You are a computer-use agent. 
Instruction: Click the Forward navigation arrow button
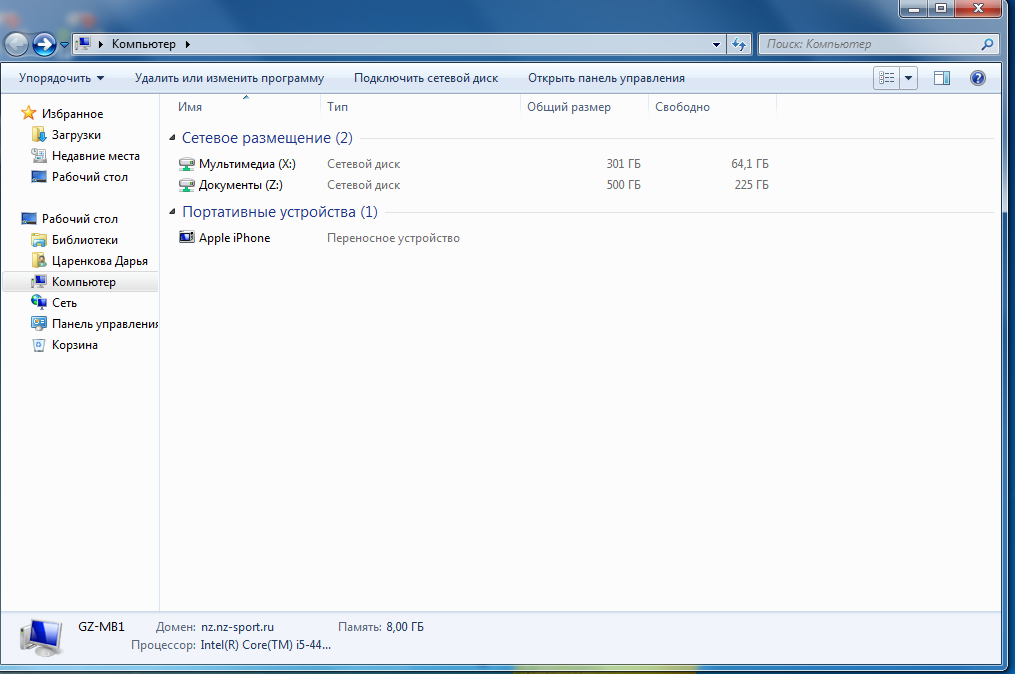pos(44,44)
